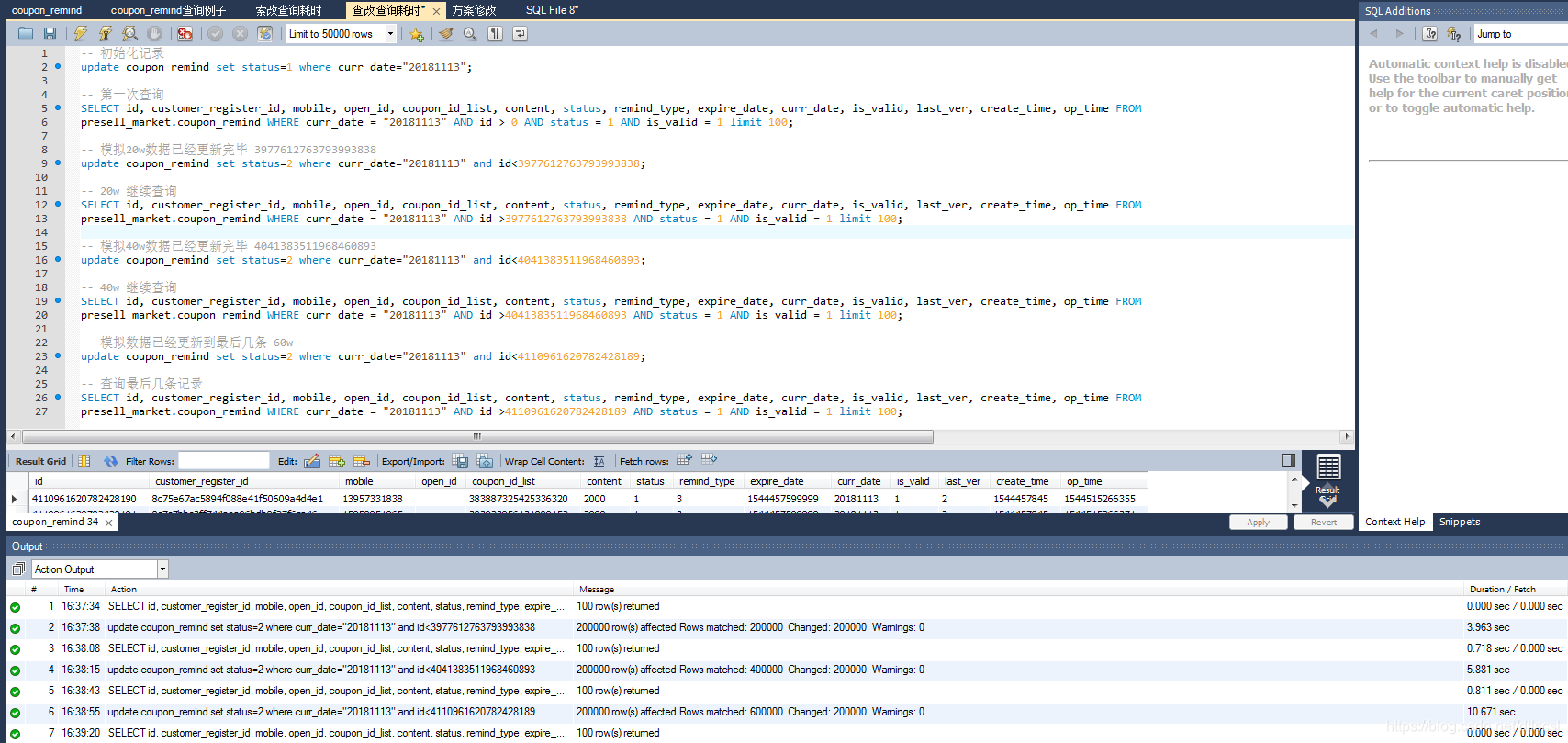Open the Snippets tab
Viewport: 1568px width, 743px height.
1459,522
